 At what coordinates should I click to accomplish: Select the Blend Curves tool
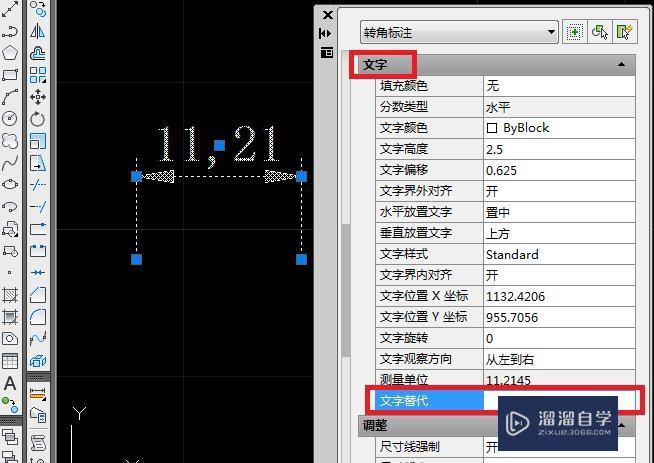38,339
